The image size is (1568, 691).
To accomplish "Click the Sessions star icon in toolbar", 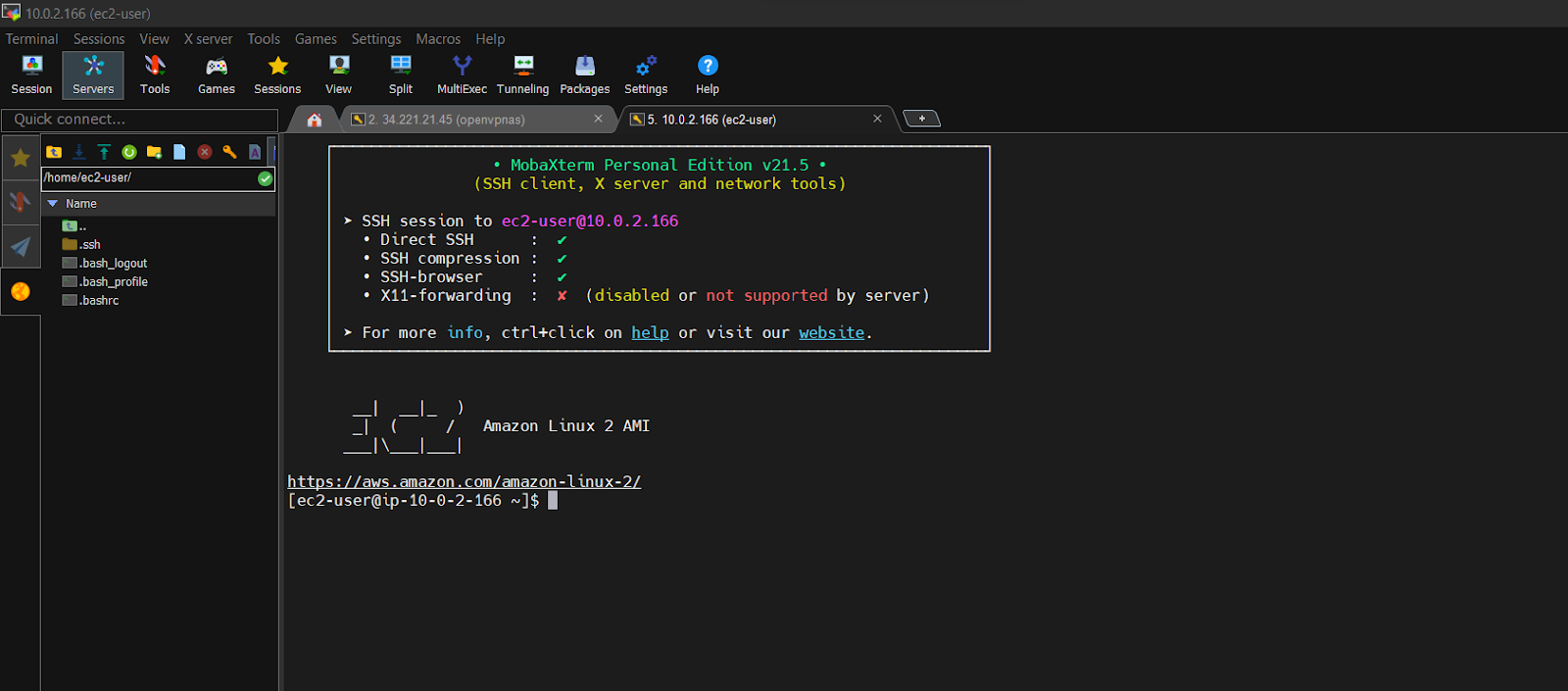I will [277, 75].
